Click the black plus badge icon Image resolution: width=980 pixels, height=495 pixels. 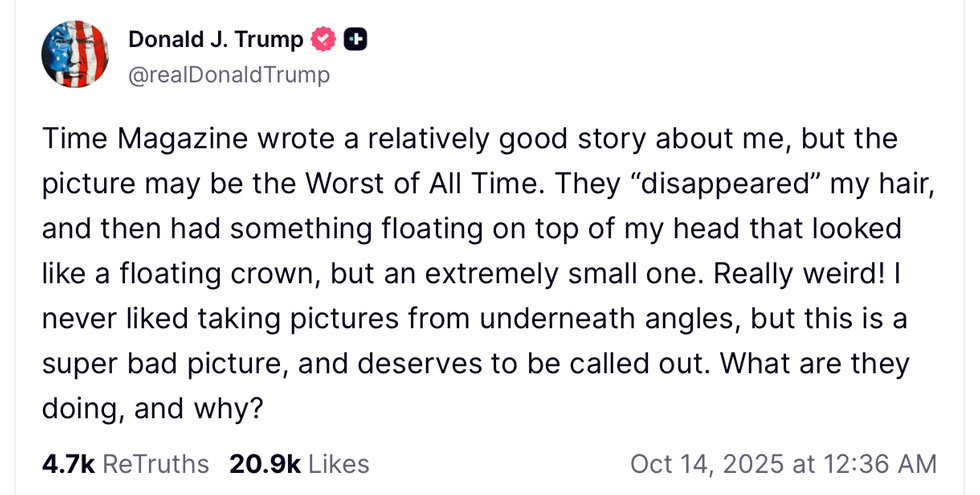click(x=355, y=40)
